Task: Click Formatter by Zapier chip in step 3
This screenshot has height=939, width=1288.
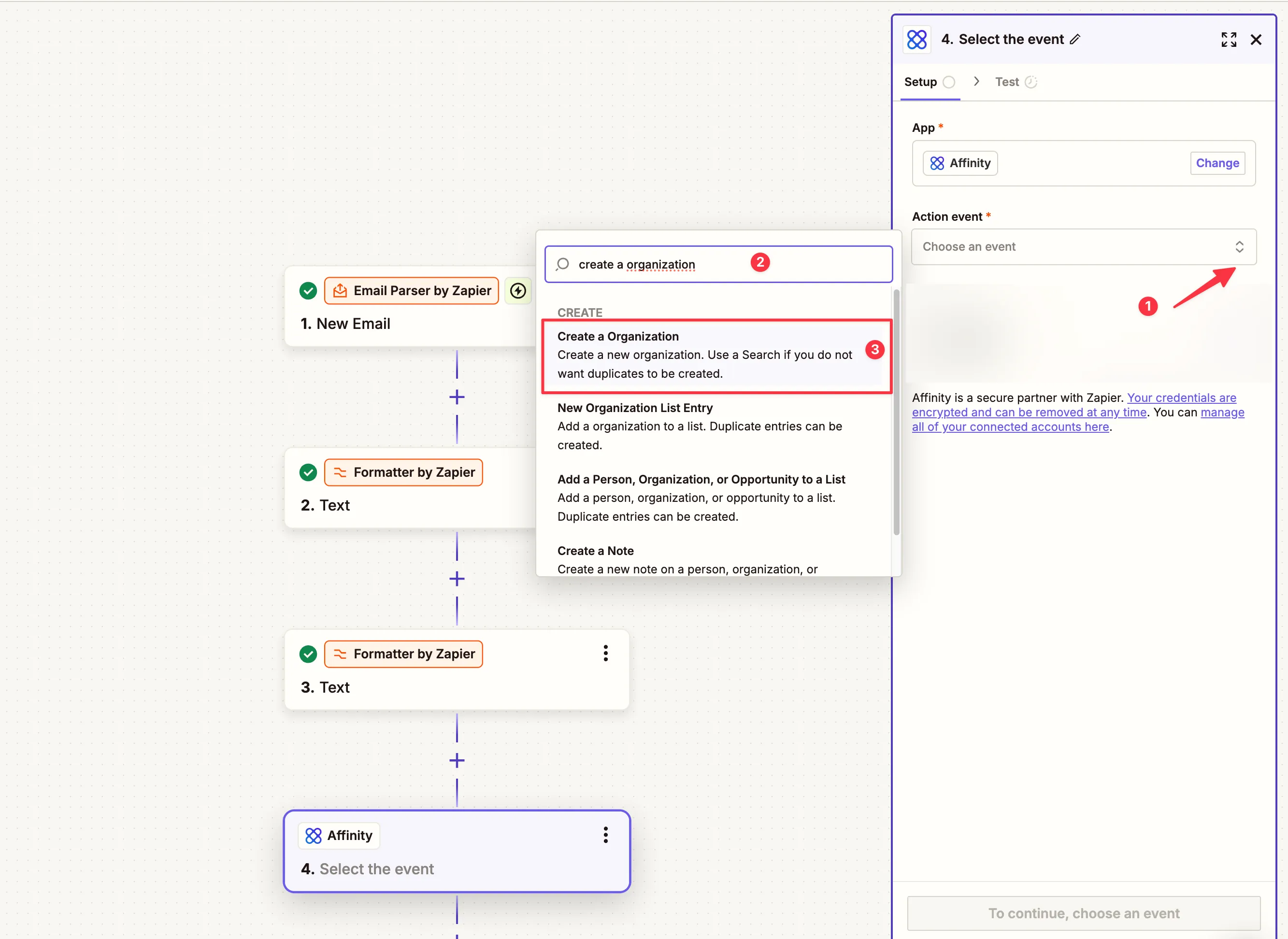Action: [403, 654]
